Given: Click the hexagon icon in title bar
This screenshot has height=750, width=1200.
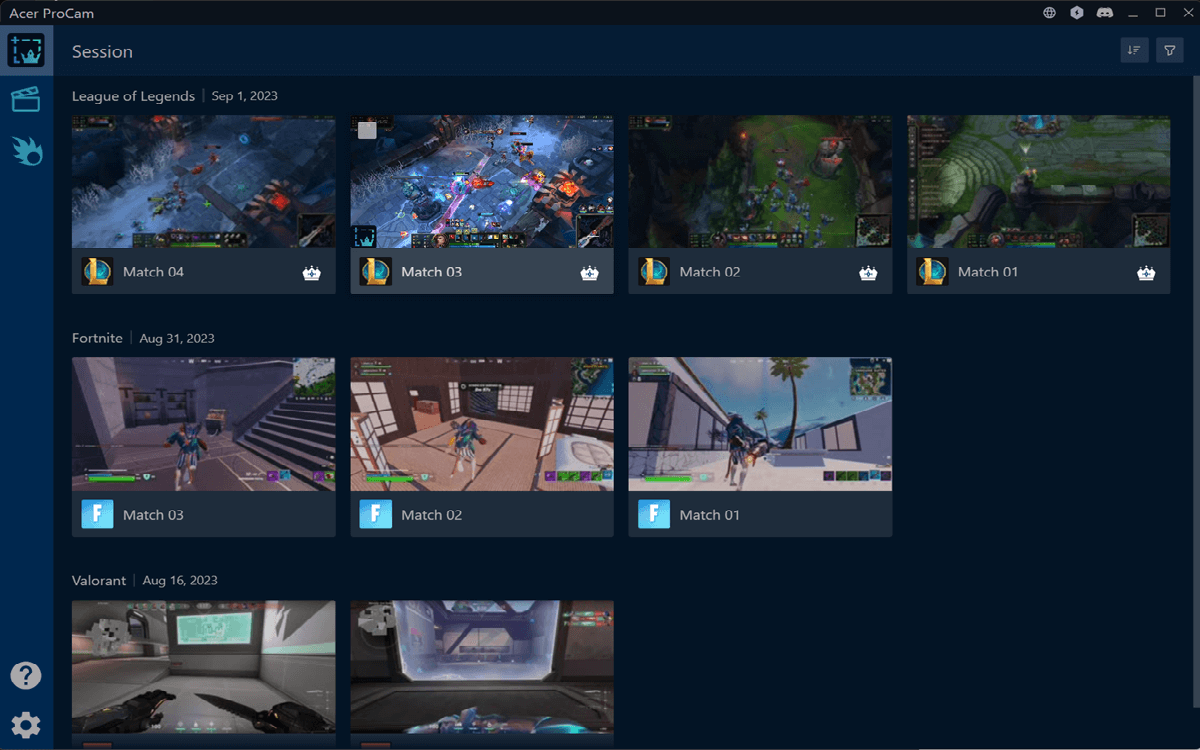Looking at the screenshot, I should (x=1077, y=13).
